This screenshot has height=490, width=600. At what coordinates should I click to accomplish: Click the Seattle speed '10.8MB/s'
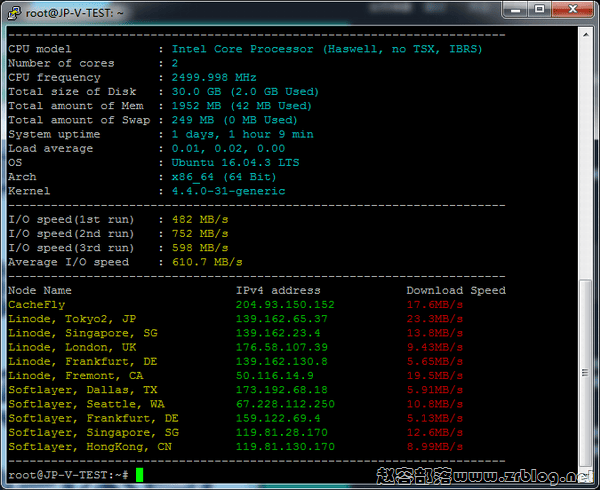click(x=435, y=404)
